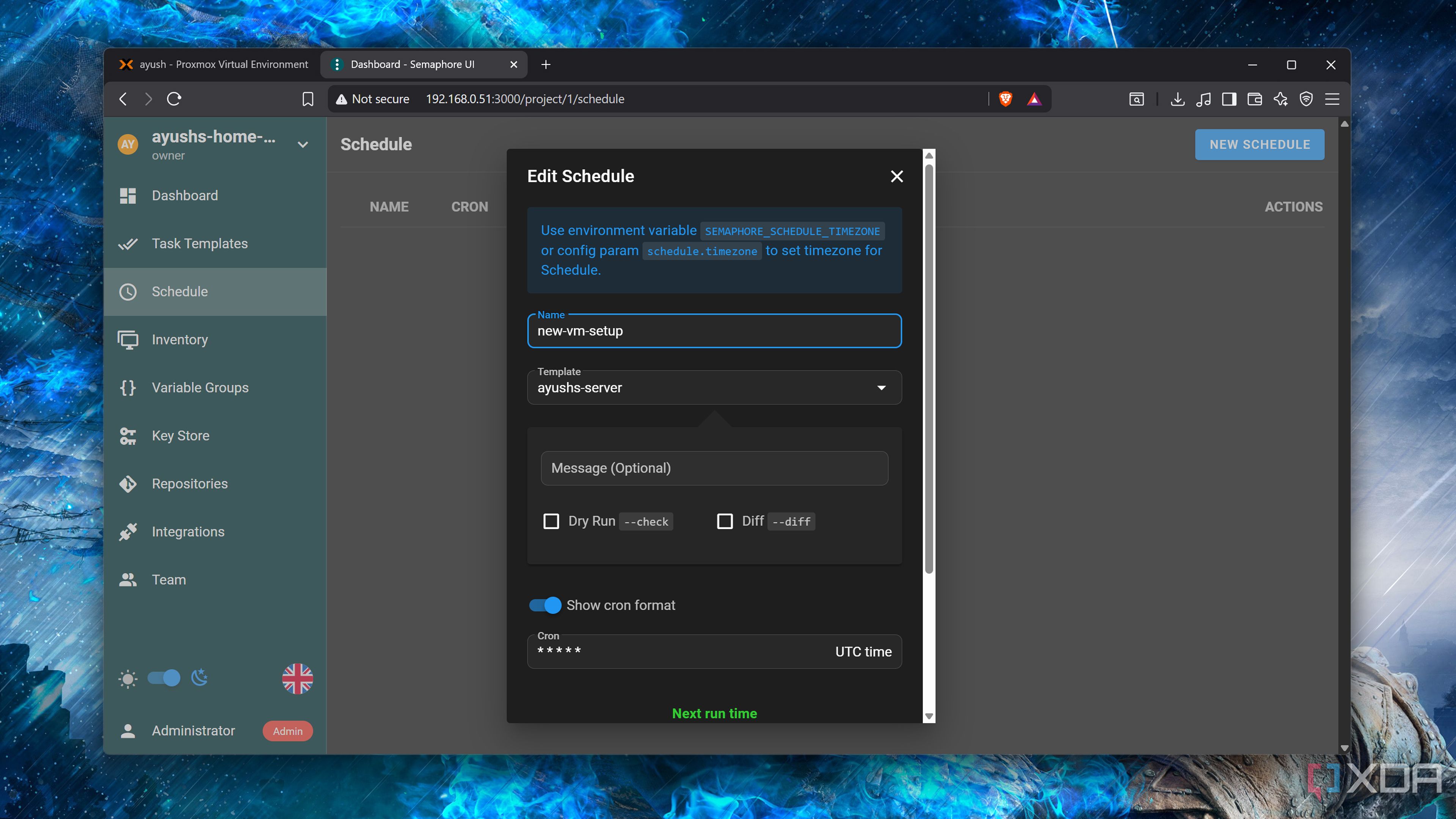The height and width of the screenshot is (819, 1456).
Task: Click the media playlist music icon
Action: click(1203, 99)
